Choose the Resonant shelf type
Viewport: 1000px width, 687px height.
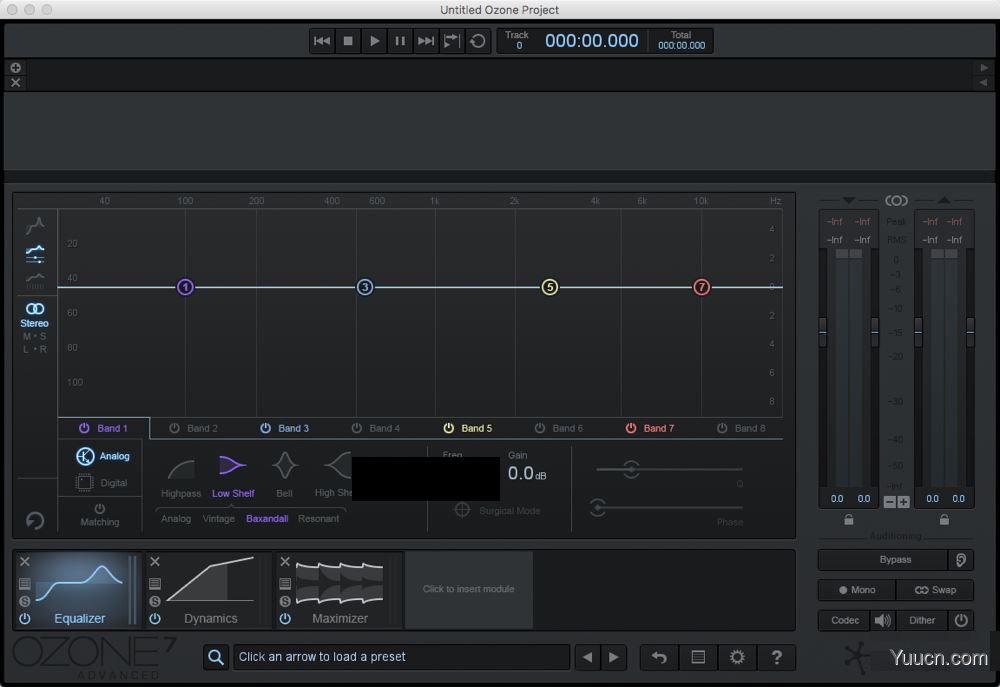[x=318, y=519]
